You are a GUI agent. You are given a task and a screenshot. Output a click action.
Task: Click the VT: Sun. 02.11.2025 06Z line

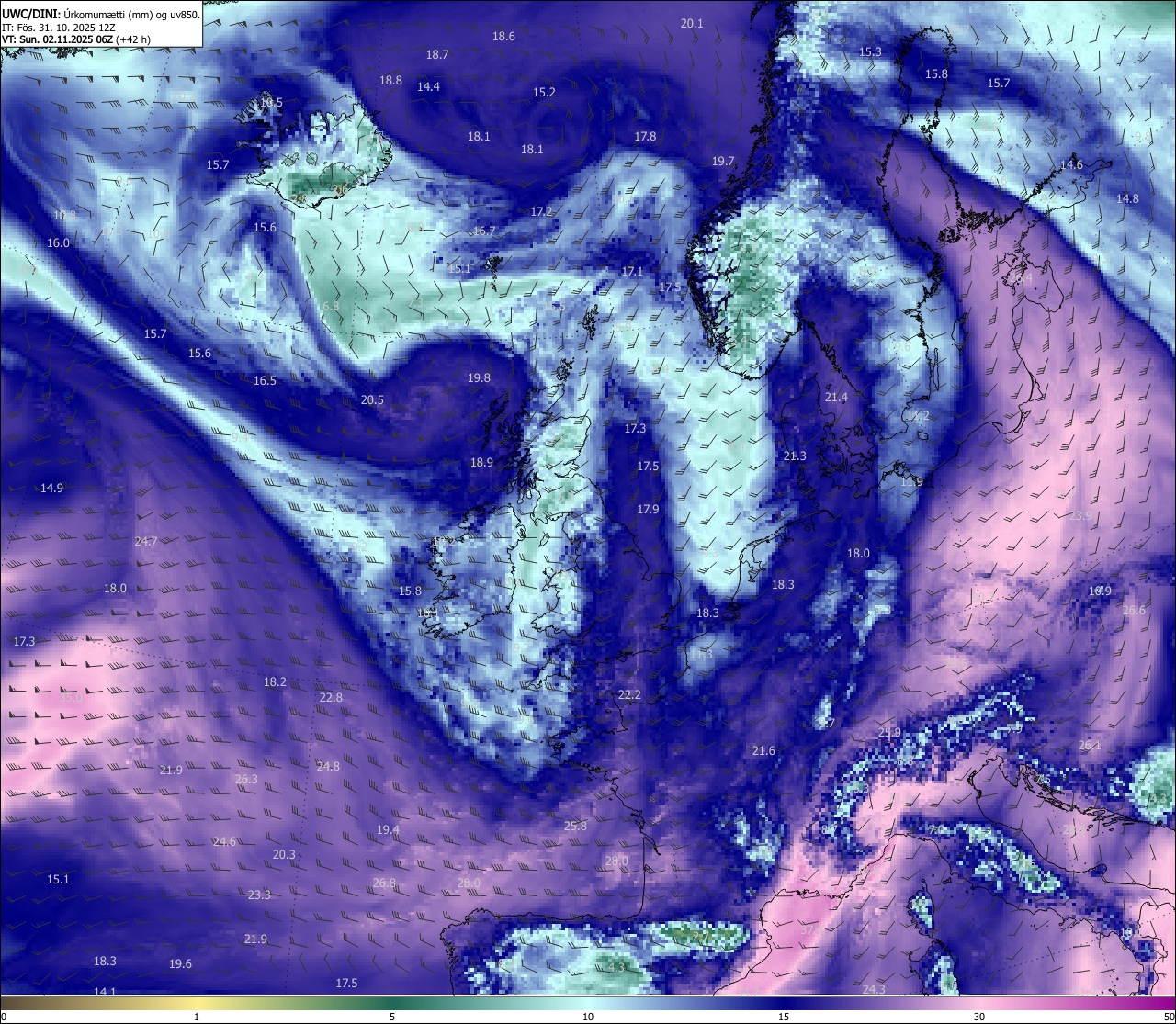[x=76, y=39]
